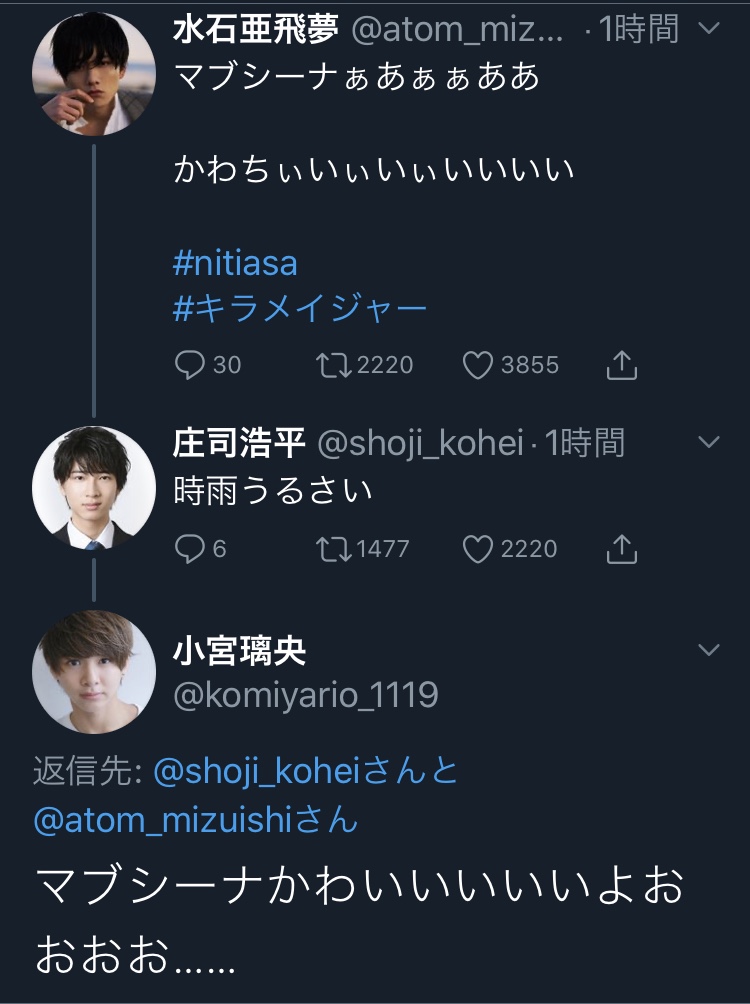Open options chevron on 水石亜飛夢 tweet

[x=708, y=27]
